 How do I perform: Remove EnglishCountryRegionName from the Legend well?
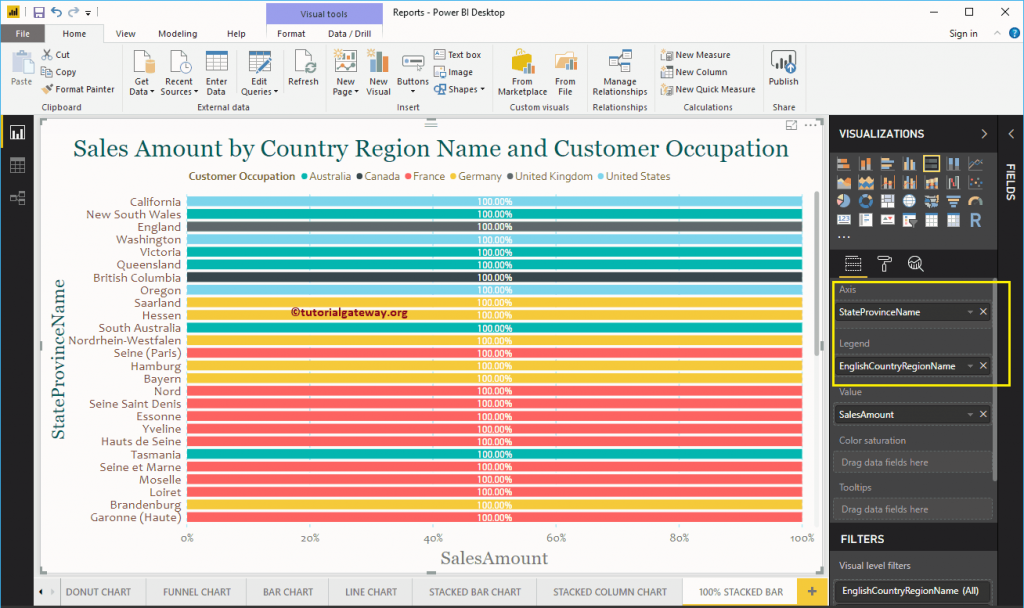(x=982, y=365)
